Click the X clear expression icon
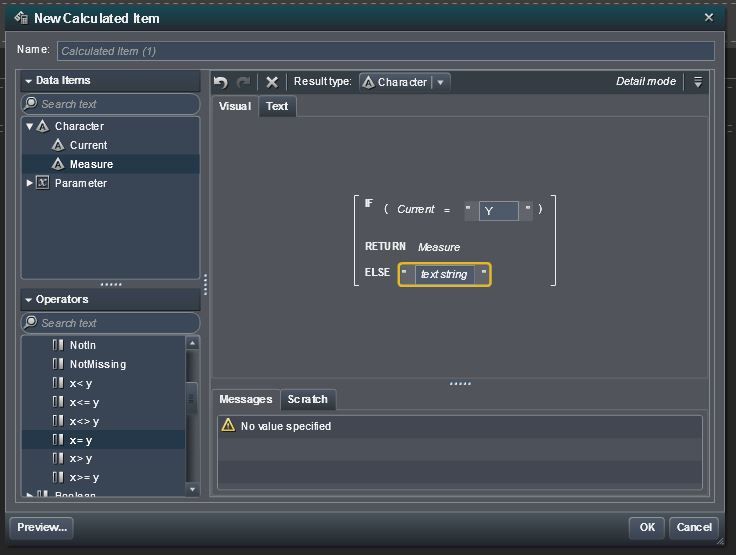The image size is (736, 555). [x=272, y=82]
